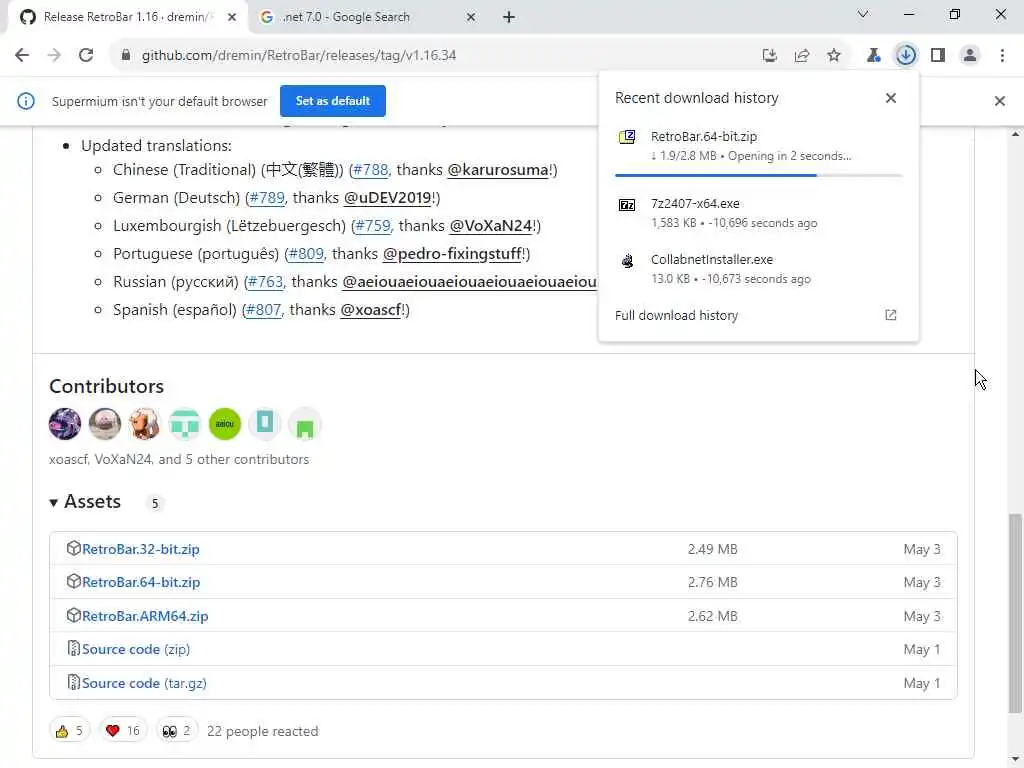Viewport: 1024px width, 768px height.
Task: Click the install app icon in address bar
Action: pos(770,56)
